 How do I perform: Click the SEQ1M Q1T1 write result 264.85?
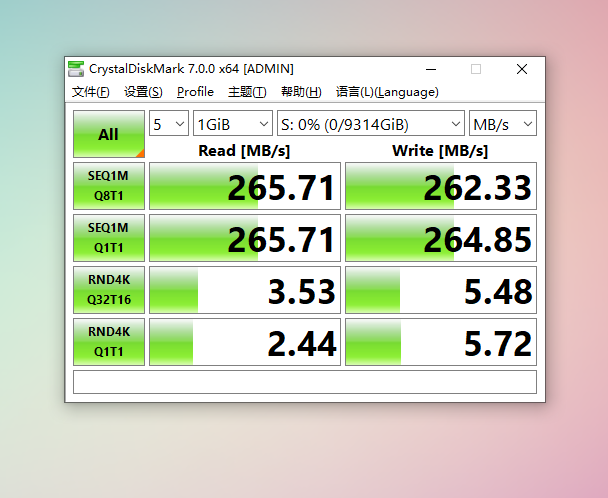[x=441, y=238]
